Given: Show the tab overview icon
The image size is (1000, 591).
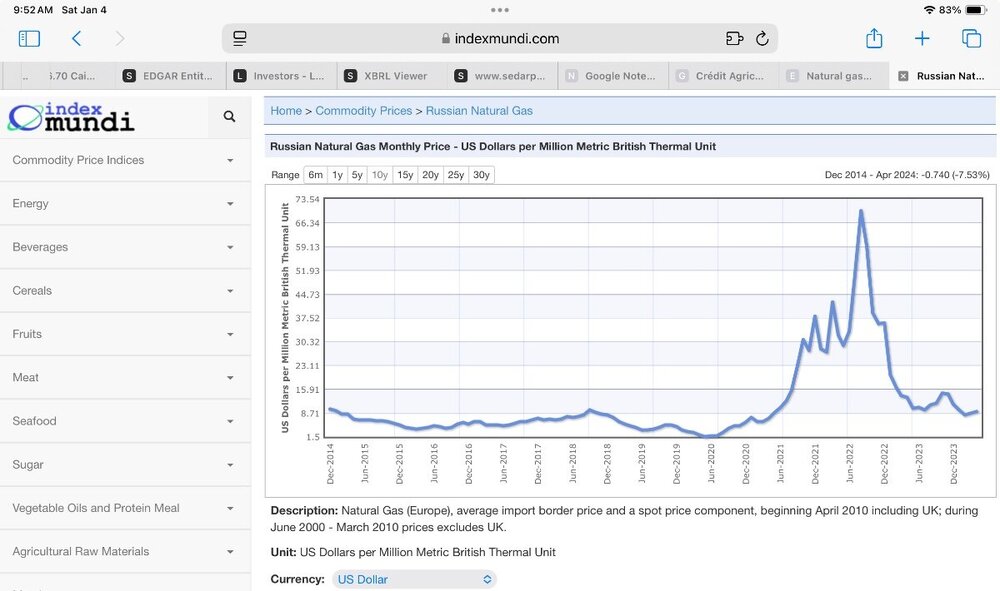Looking at the screenshot, I should (971, 39).
